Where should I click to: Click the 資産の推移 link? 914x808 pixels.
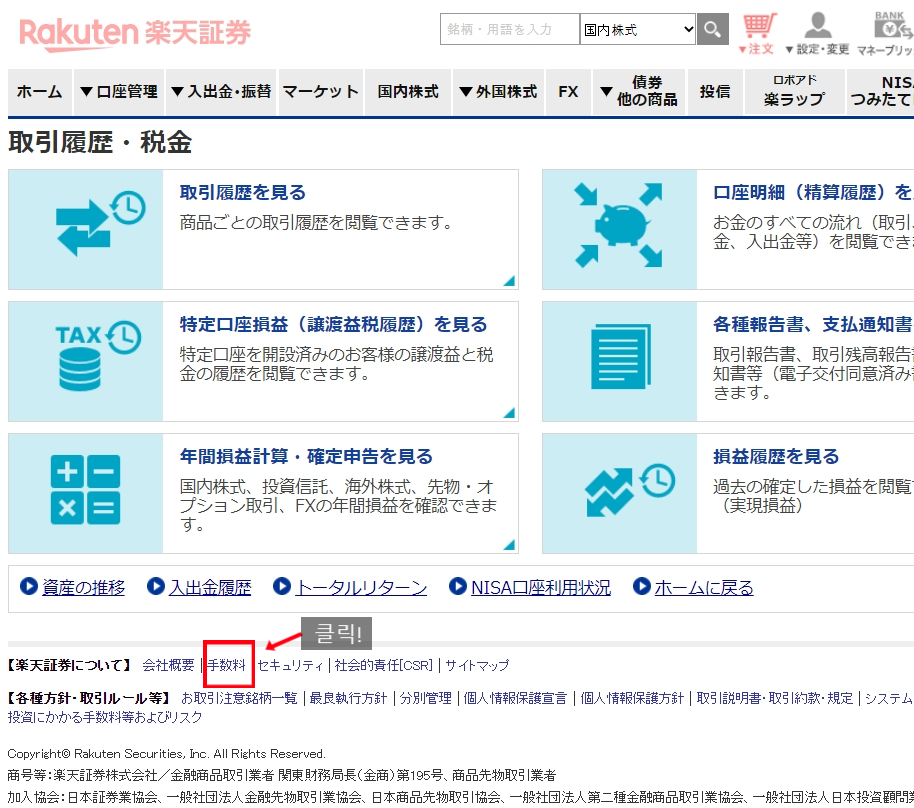(x=83, y=587)
